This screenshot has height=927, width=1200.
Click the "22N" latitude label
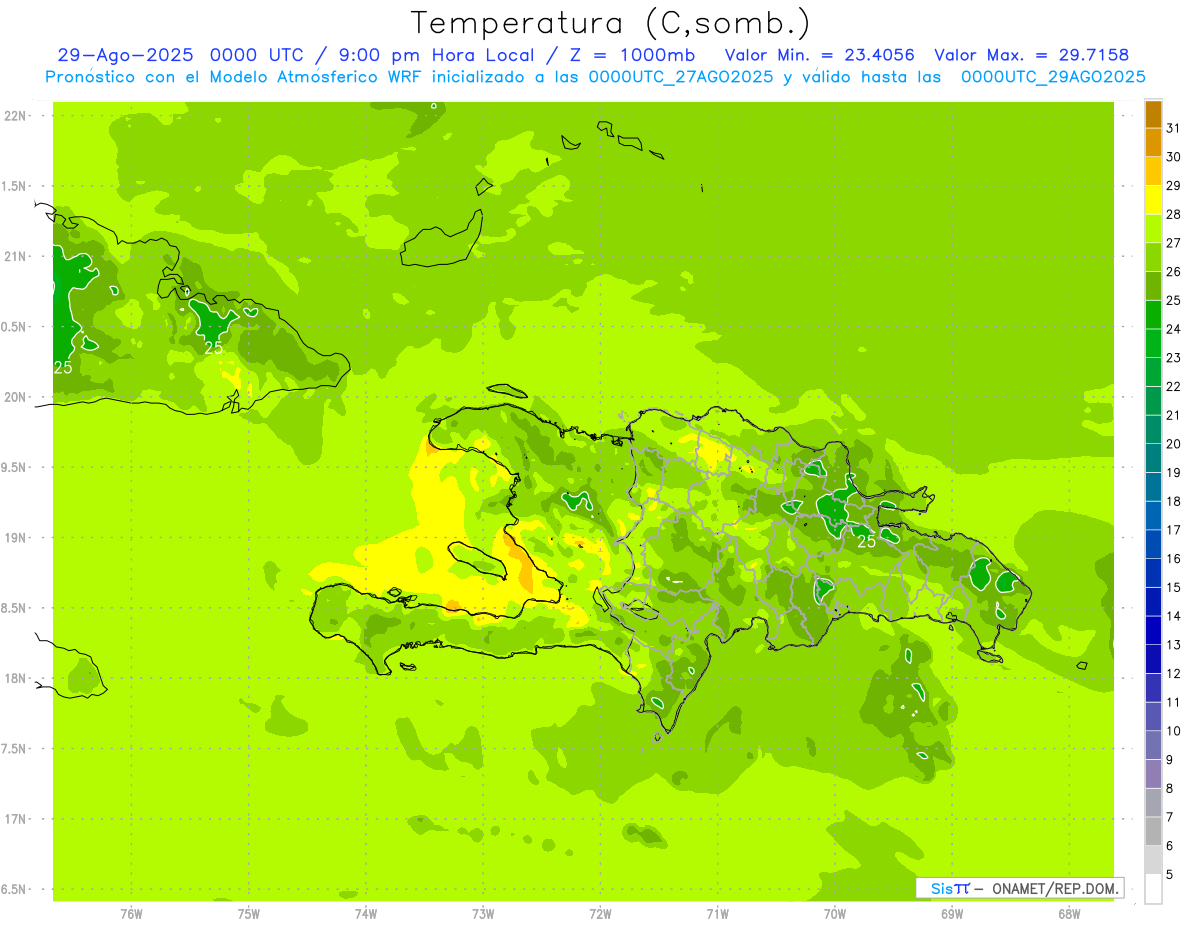click(15, 116)
